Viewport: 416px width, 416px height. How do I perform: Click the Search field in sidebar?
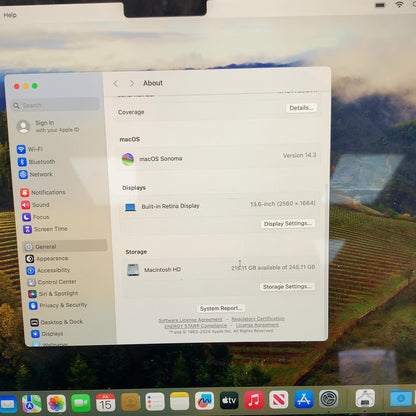[55, 105]
